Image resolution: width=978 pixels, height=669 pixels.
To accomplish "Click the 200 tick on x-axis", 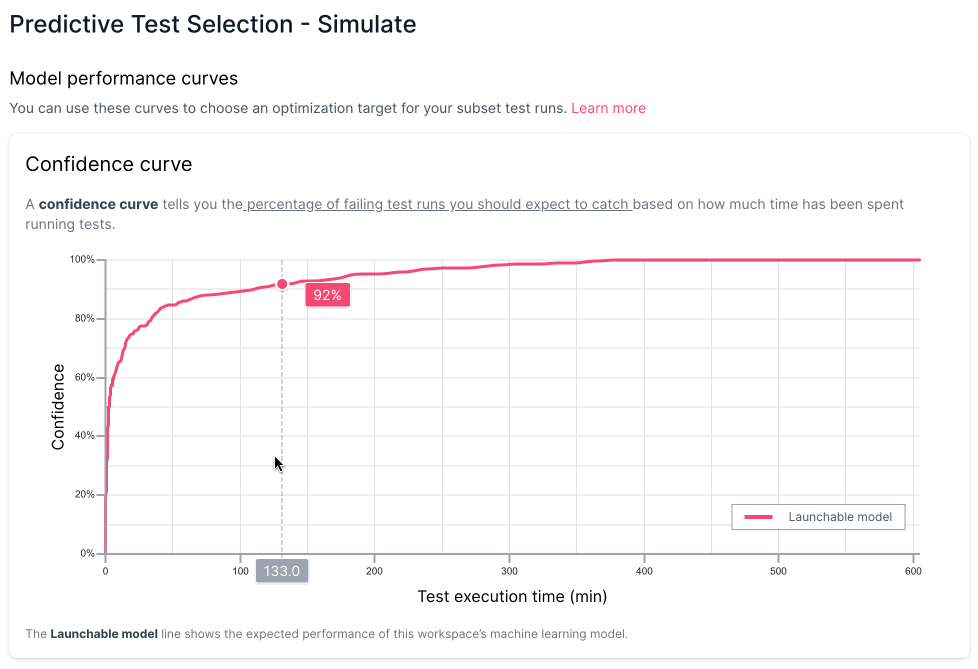I will pyautogui.click(x=374, y=571).
